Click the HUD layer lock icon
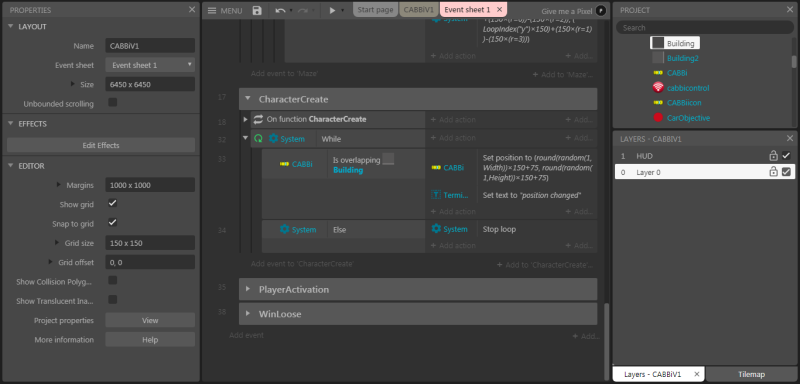The image size is (800, 384). (x=773, y=156)
